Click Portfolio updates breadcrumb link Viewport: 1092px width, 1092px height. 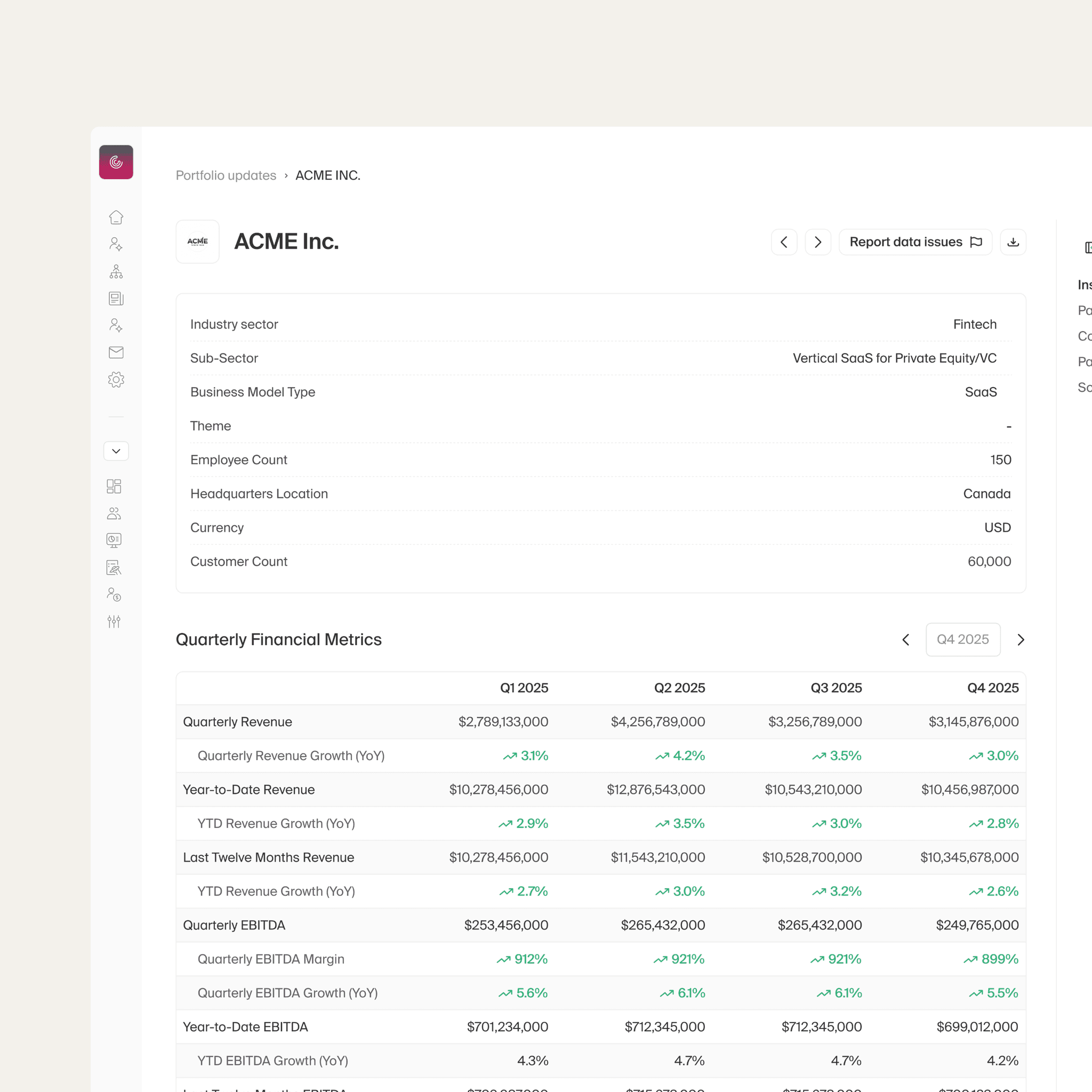226,175
